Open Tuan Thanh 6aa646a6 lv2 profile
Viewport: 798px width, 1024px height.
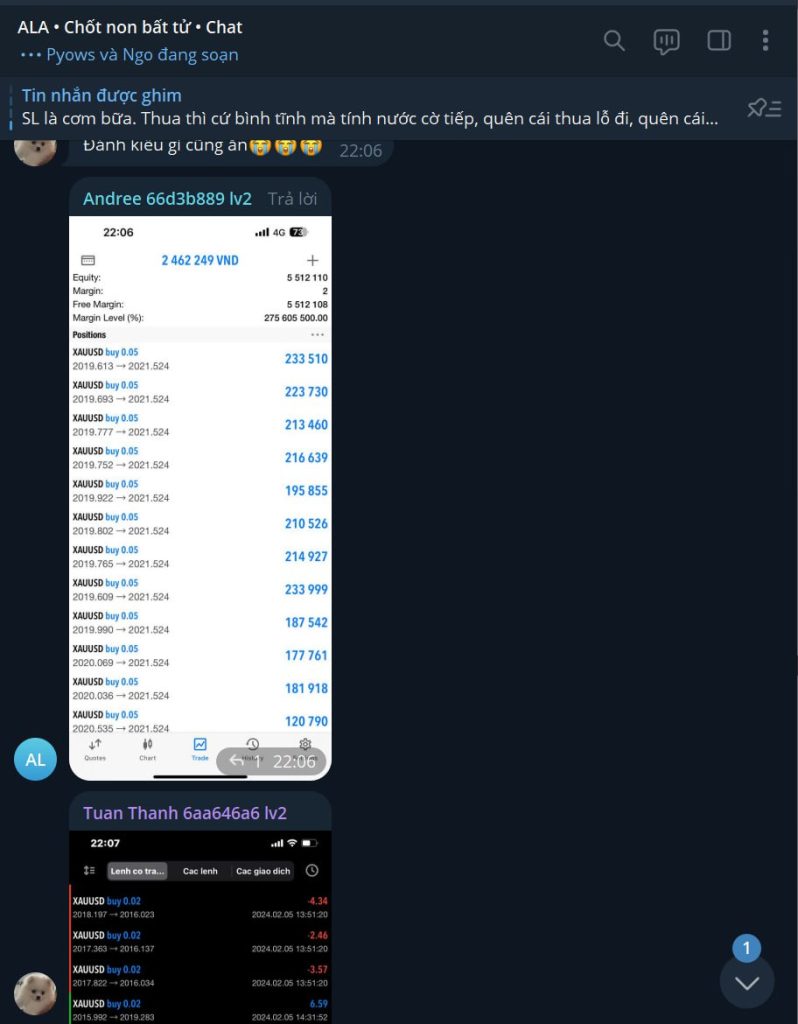[185, 813]
